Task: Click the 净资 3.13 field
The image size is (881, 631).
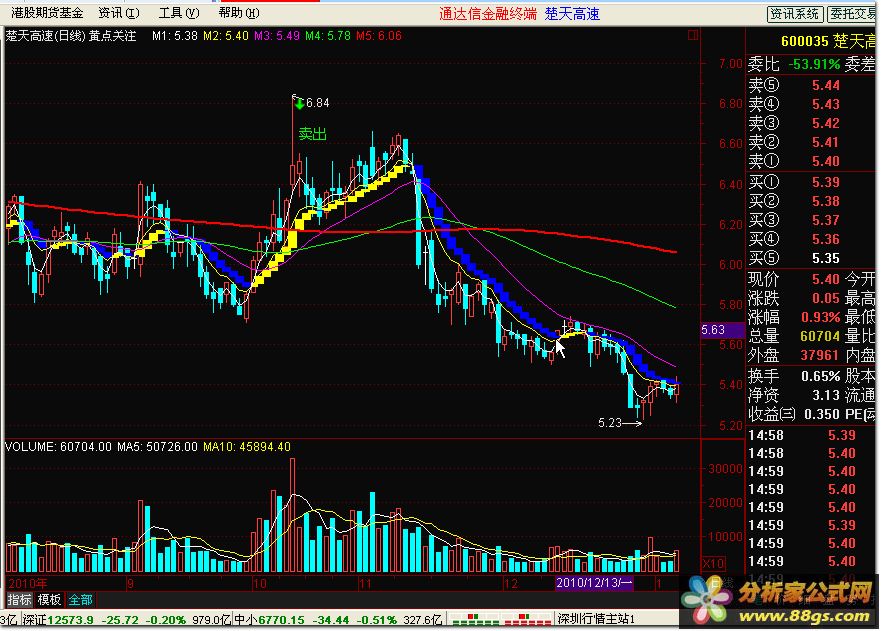Action: 794,395
